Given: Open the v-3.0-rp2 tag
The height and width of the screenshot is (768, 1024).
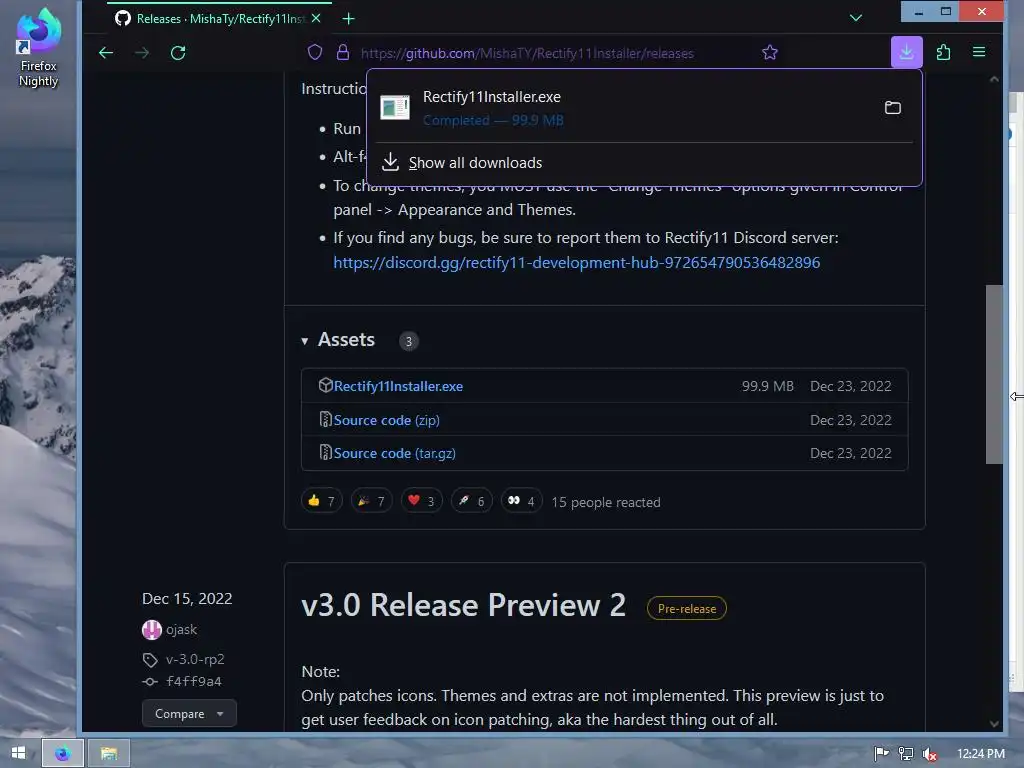Looking at the screenshot, I should coord(195,660).
